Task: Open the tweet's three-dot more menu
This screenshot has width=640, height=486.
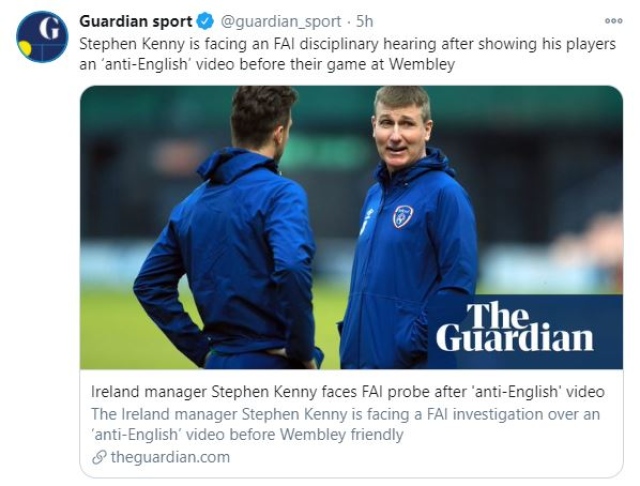Action: click(613, 20)
